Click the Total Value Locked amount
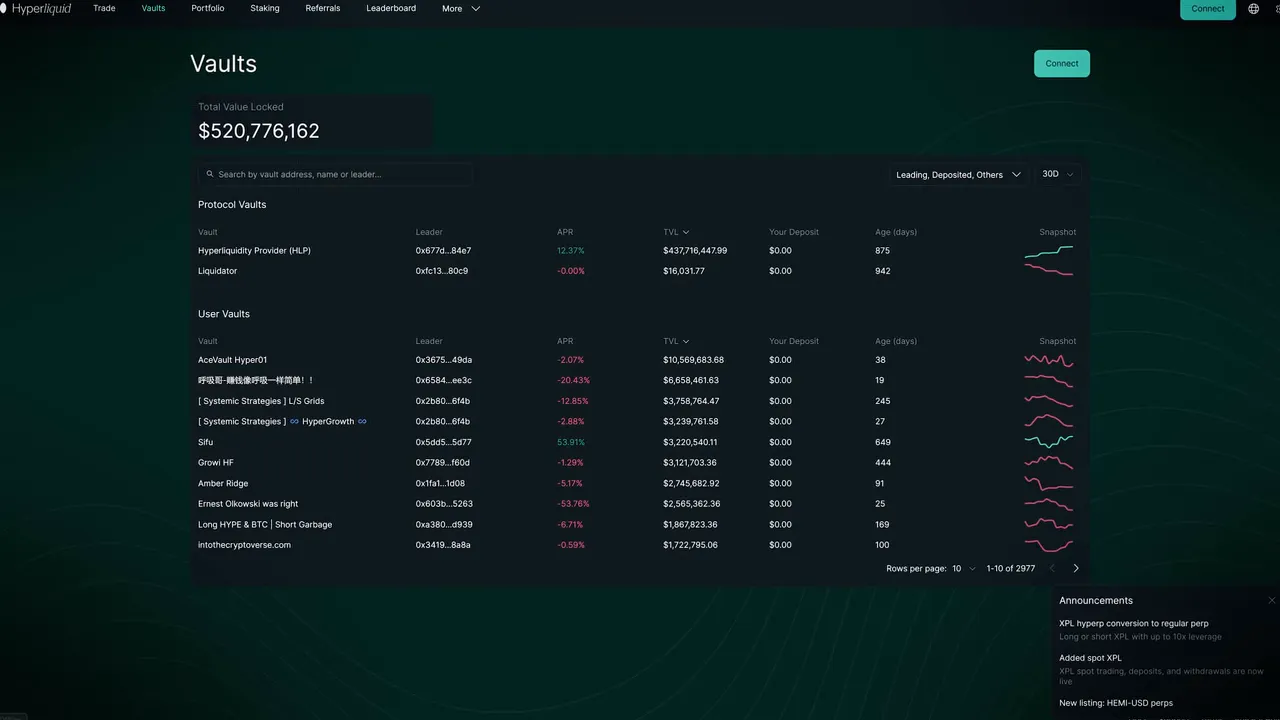 coord(259,131)
